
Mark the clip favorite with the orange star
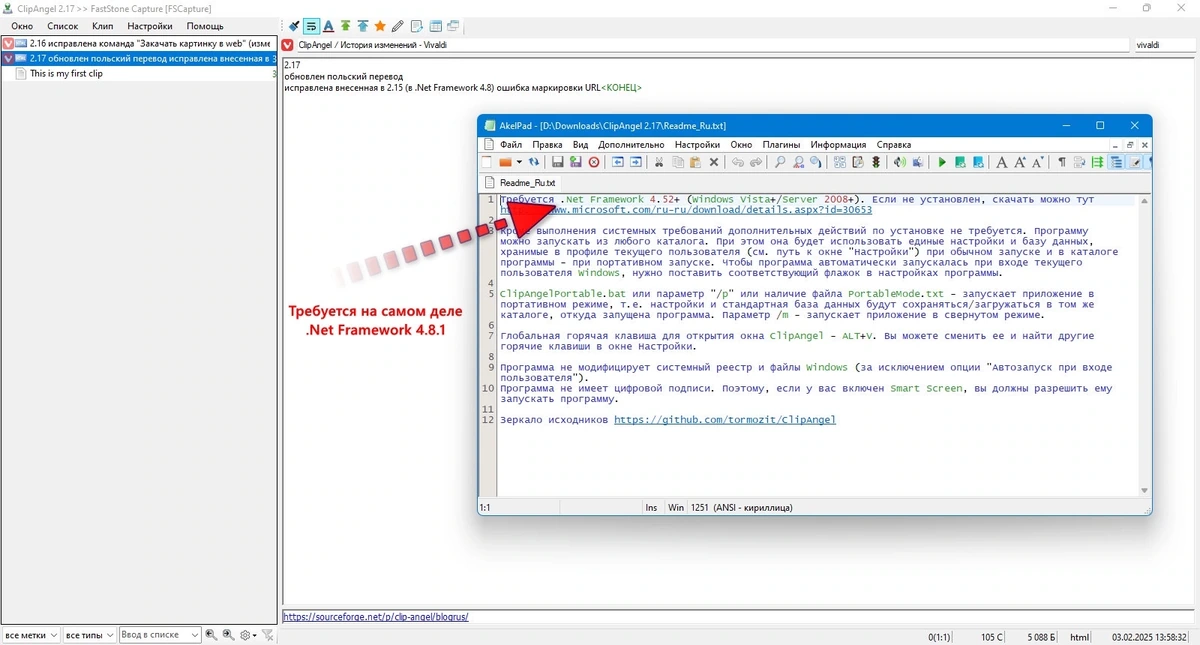[x=380, y=26]
